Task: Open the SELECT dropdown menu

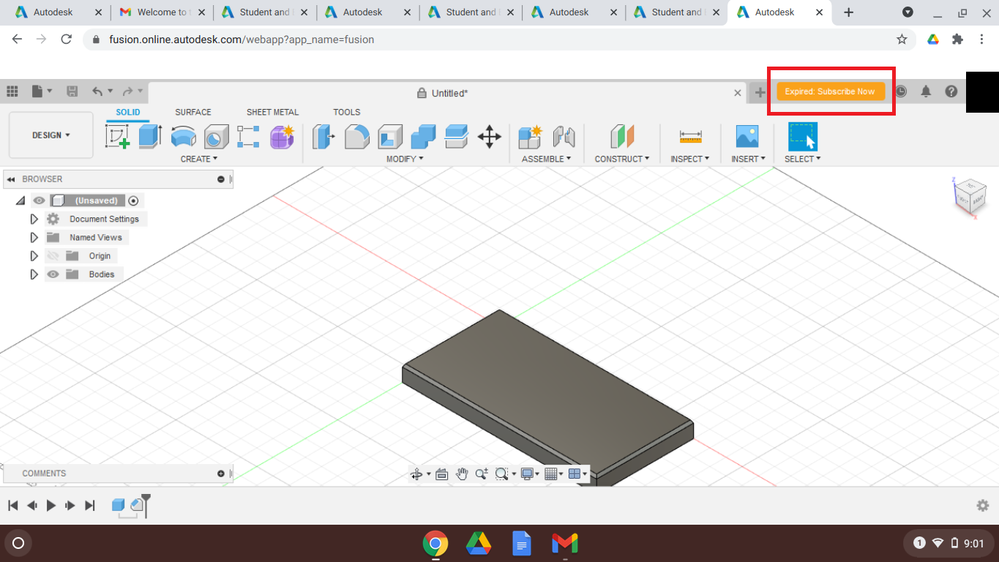Action: tap(802, 159)
